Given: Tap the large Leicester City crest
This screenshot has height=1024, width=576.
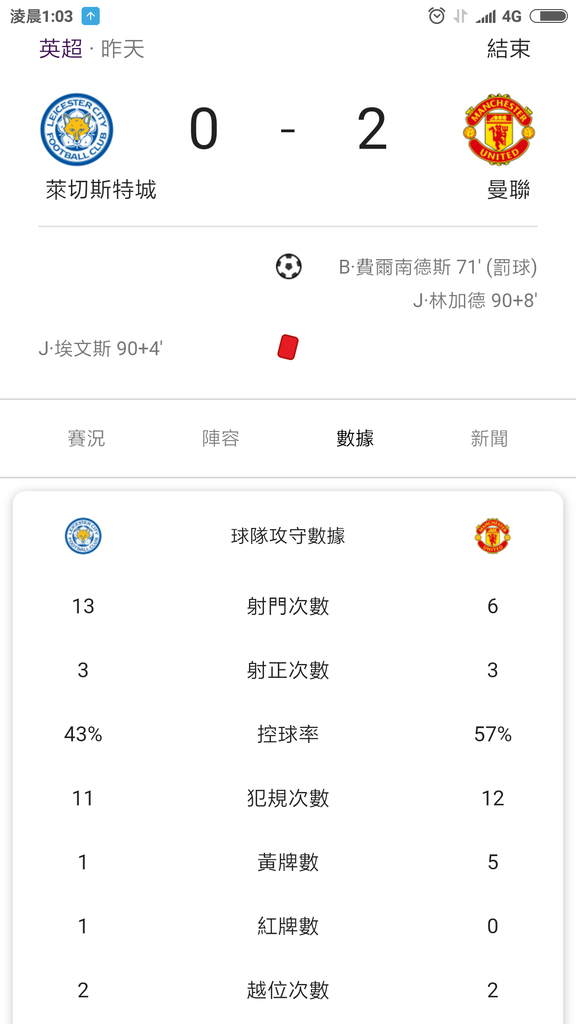Looking at the screenshot, I should click(x=77, y=129).
